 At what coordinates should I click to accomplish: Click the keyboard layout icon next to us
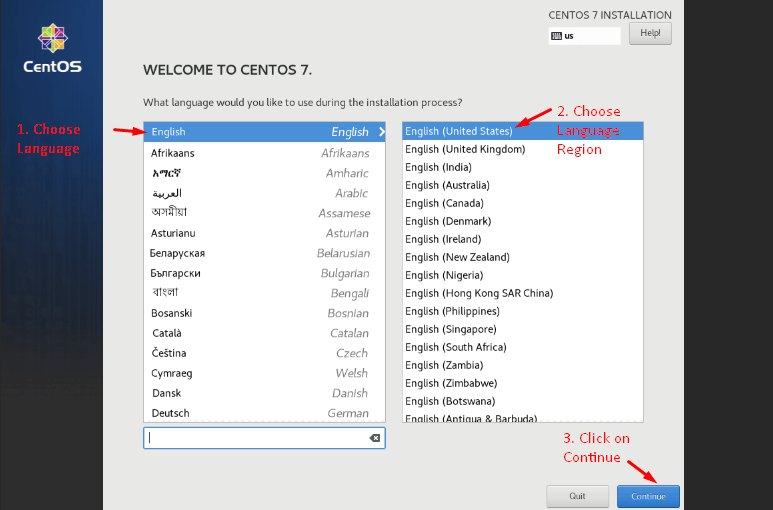coord(556,36)
